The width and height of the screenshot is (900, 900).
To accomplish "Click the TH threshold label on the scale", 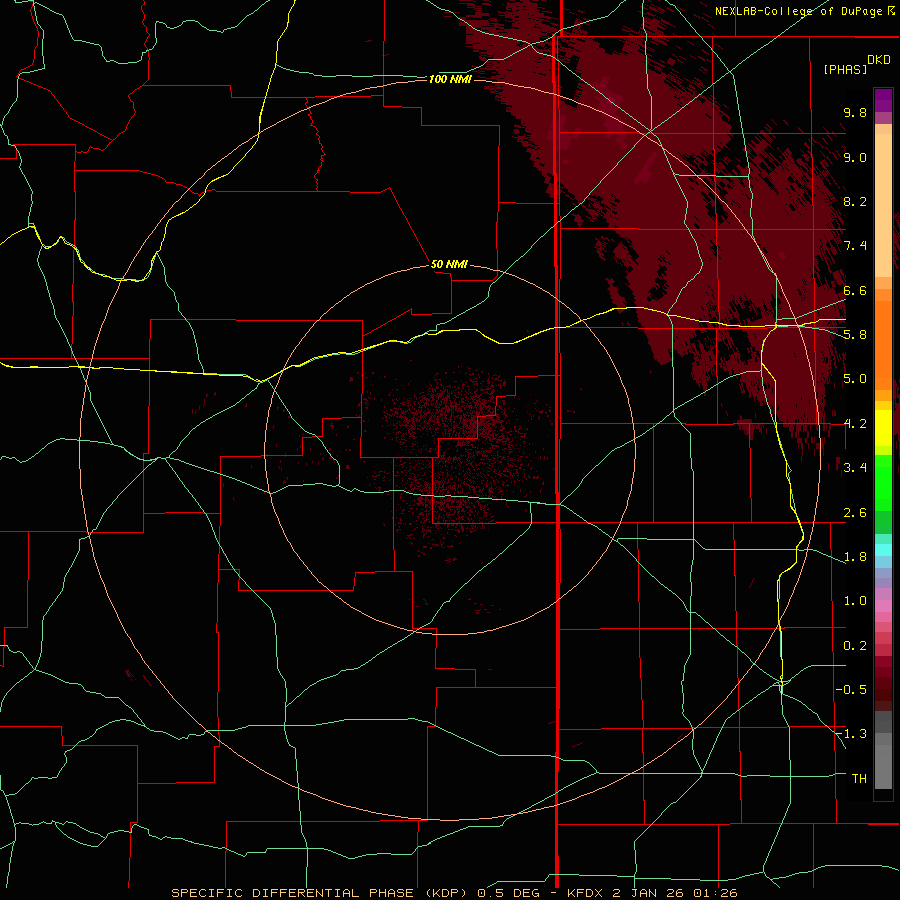I will click(x=859, y=779).
